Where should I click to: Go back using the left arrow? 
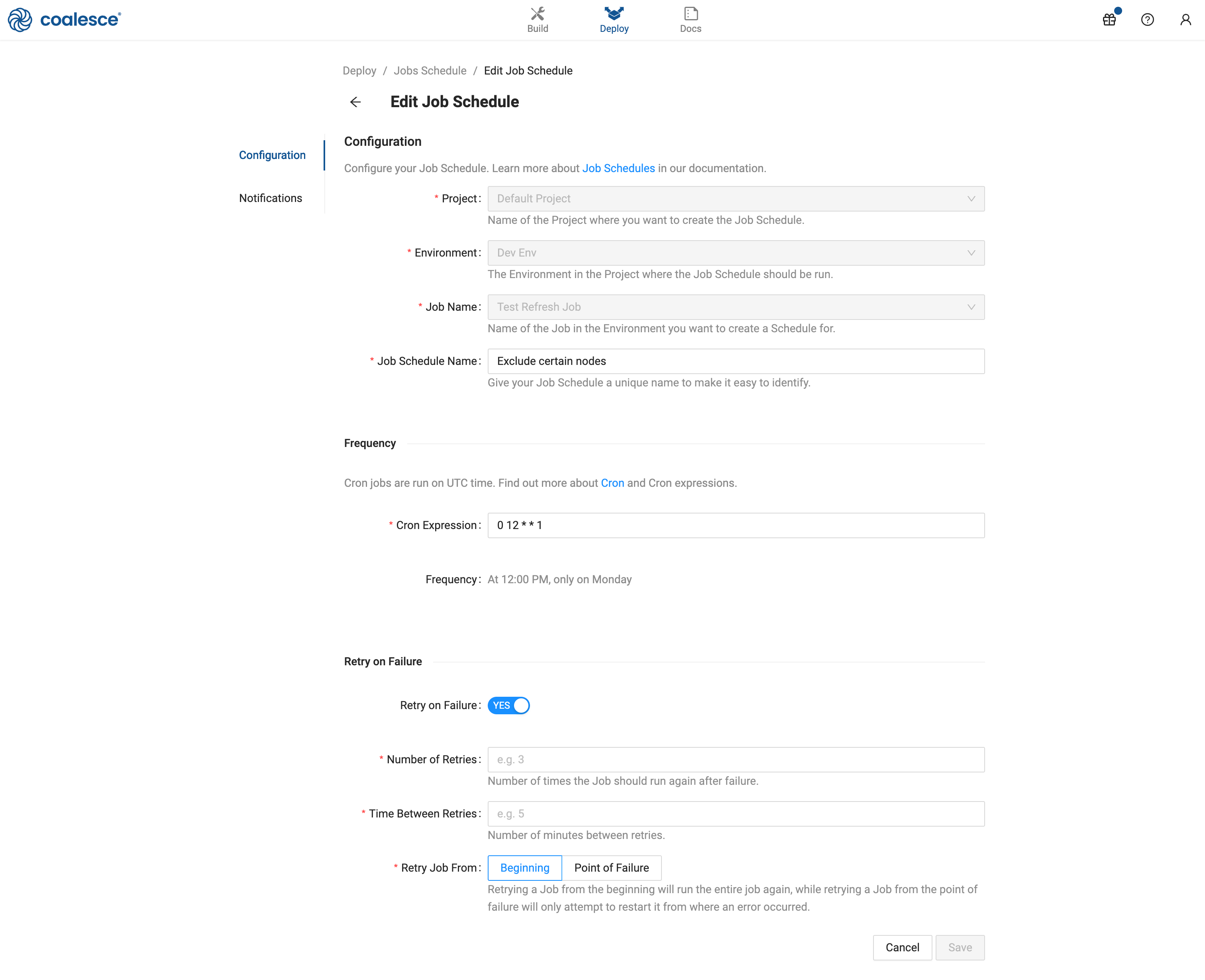(355, 102)
